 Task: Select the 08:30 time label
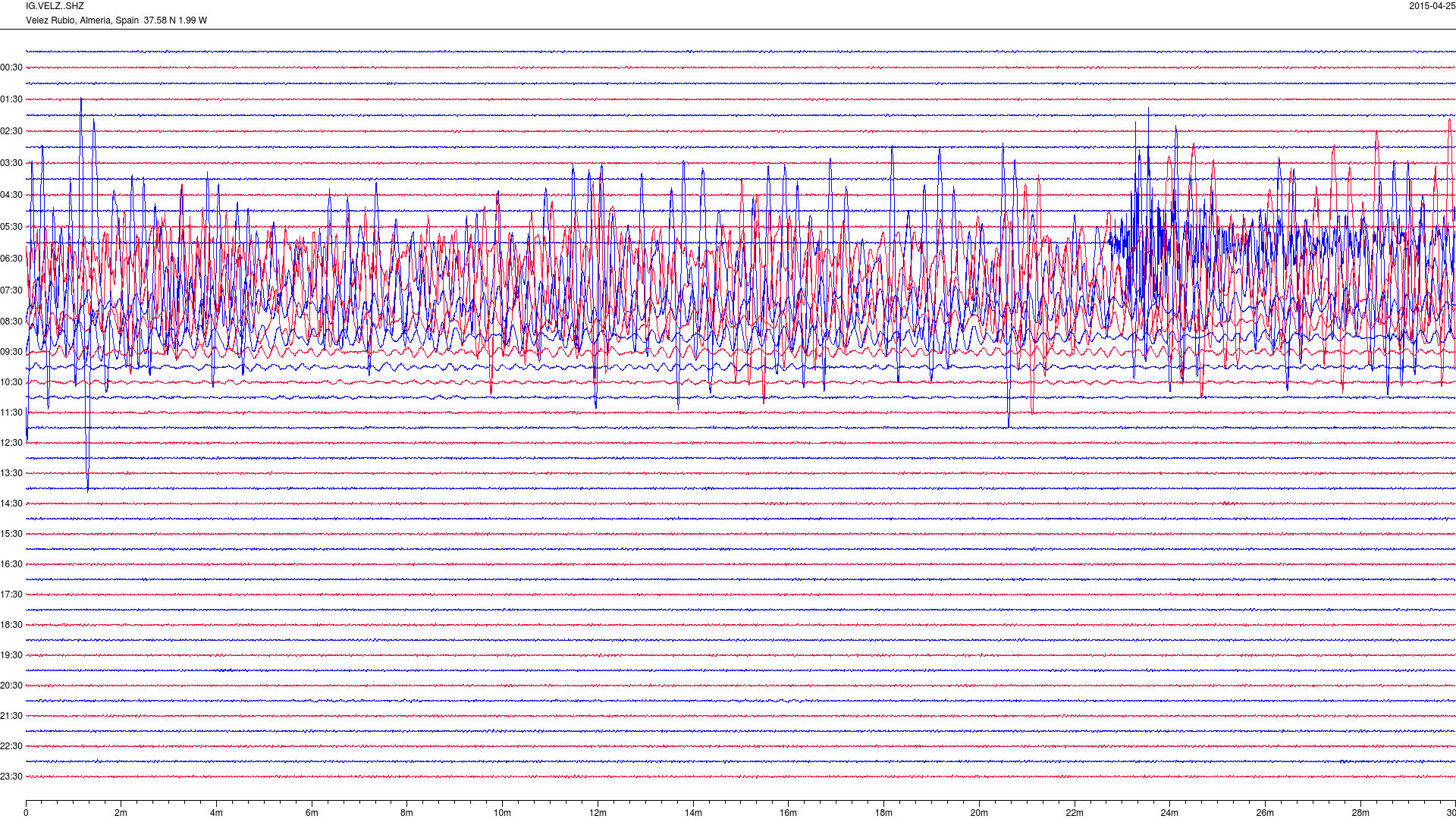pyautogui.click(x=11, y=322)
